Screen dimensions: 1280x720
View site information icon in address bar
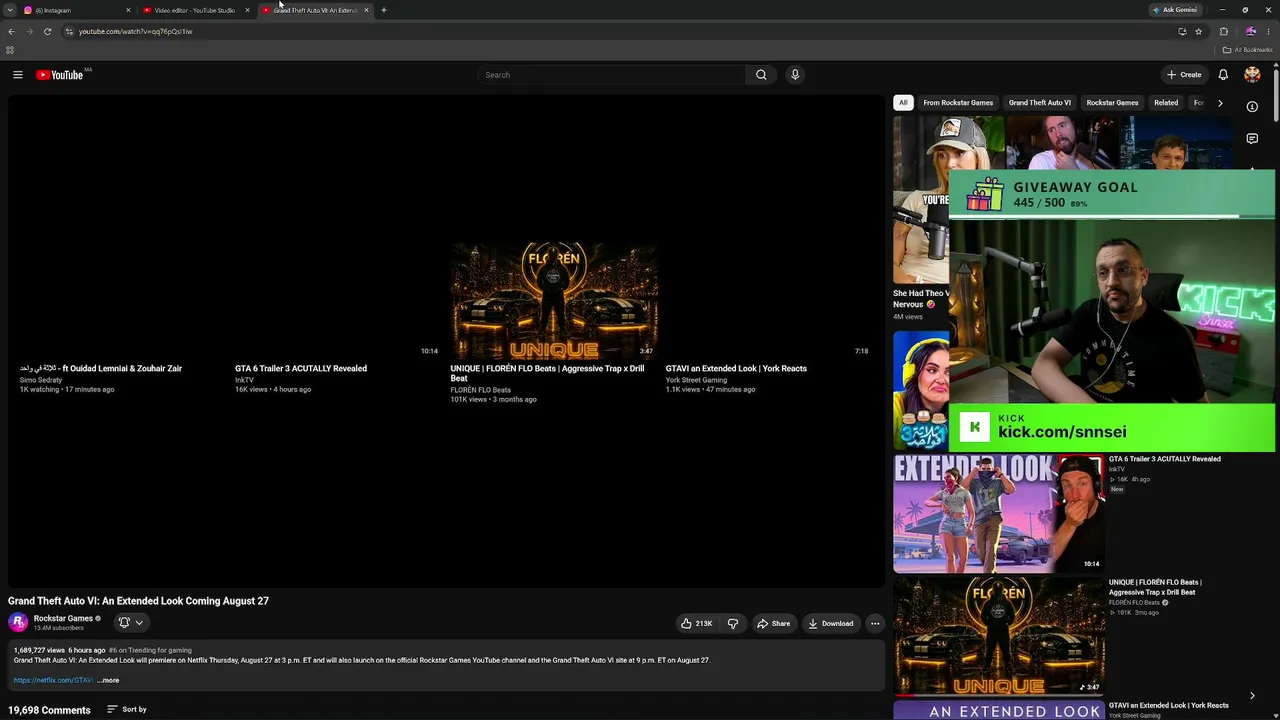pos(69,31)
